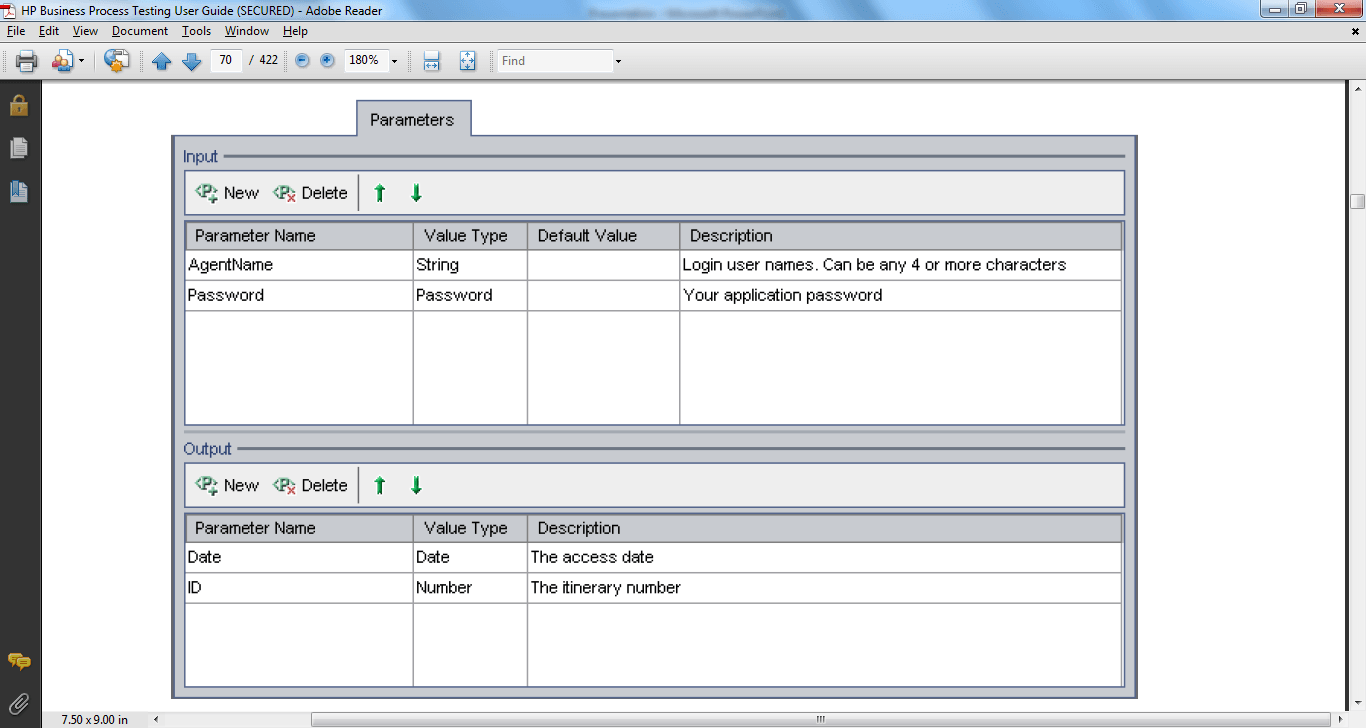Viewport: 1366px width, 728px height.
Task: Open the Pages thumbnails panel
Action: coord(19,148)
